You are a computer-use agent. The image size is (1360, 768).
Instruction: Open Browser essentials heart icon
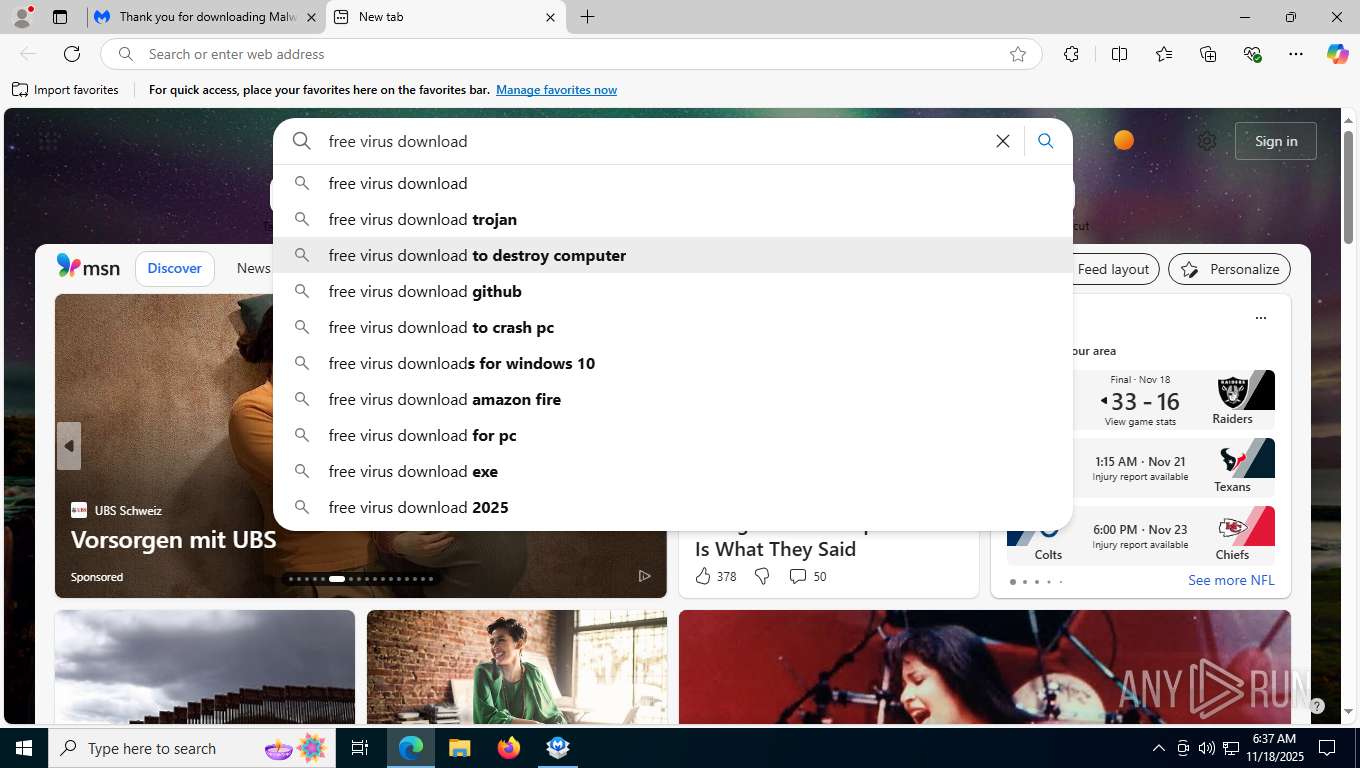point(1252,54)
